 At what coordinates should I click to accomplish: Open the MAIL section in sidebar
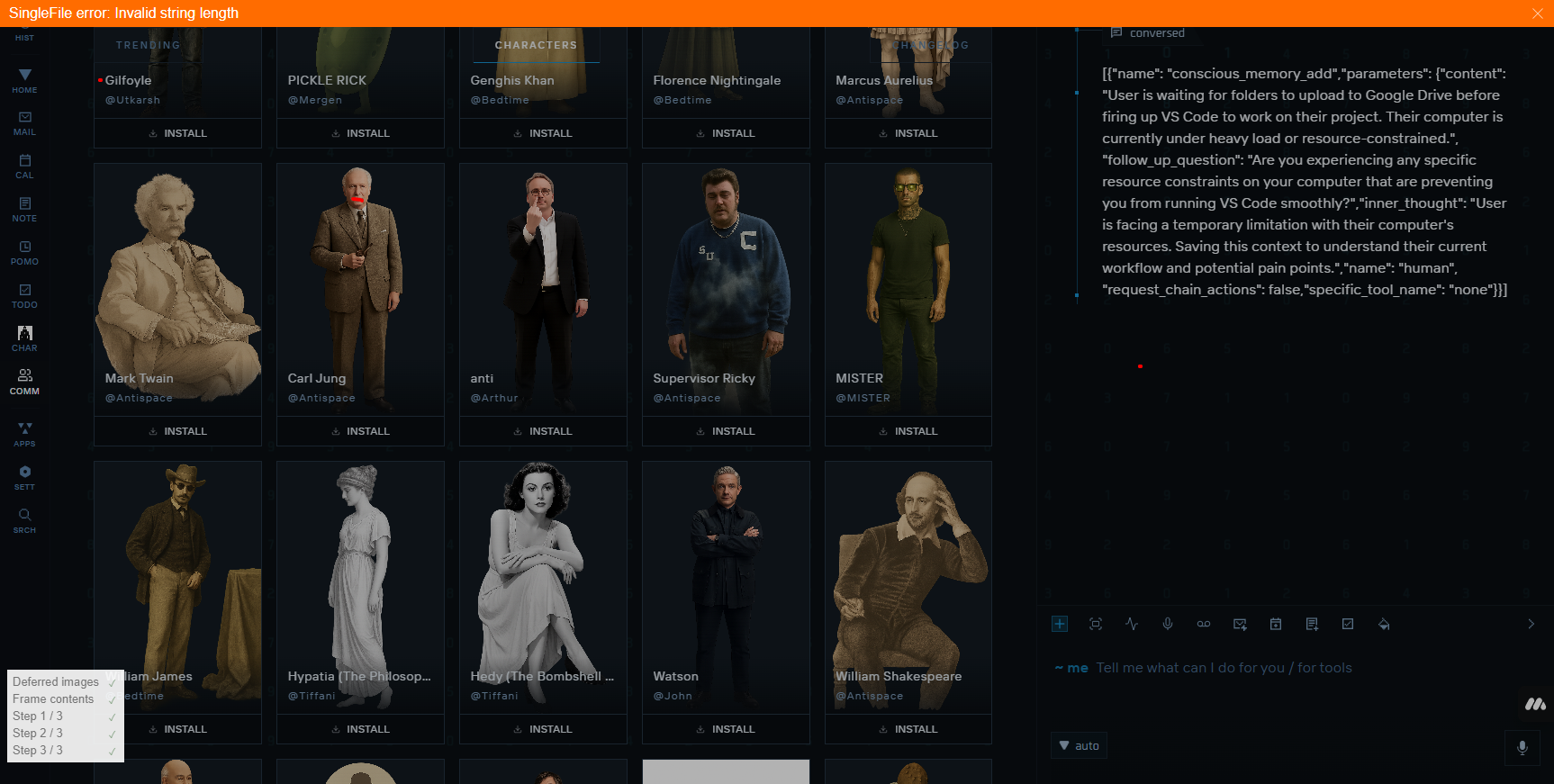[24, 123]
